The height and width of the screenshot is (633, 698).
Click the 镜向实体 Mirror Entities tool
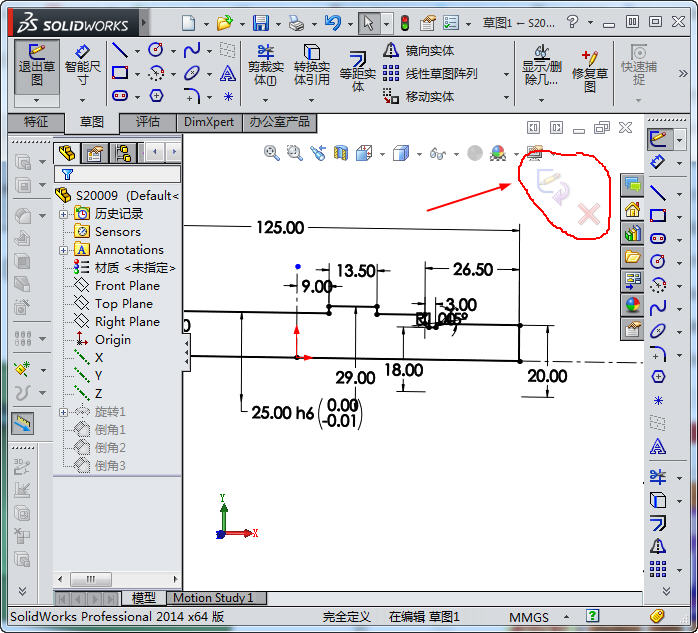[x=418, y=50]
